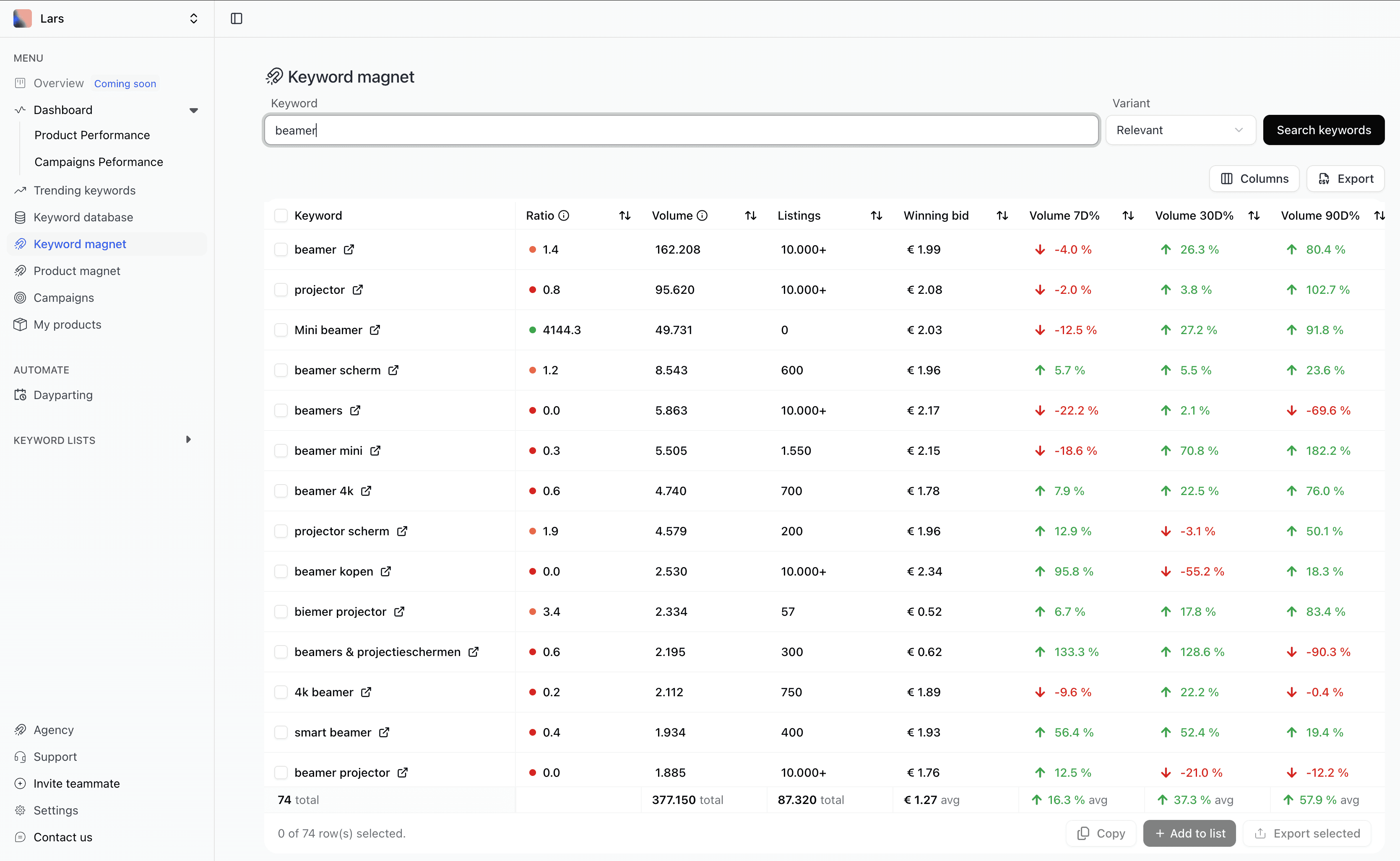Click the Ratio column info icon
This screenshot has width=1400, height=861.
pos(564,216)
